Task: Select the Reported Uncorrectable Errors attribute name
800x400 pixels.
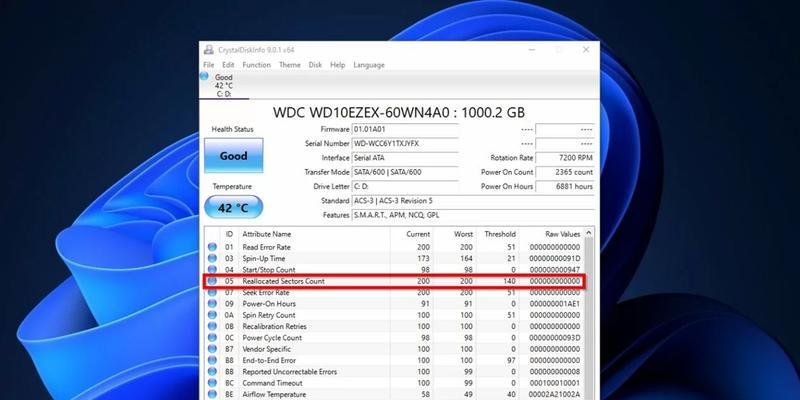Action: tap(289, 372)
